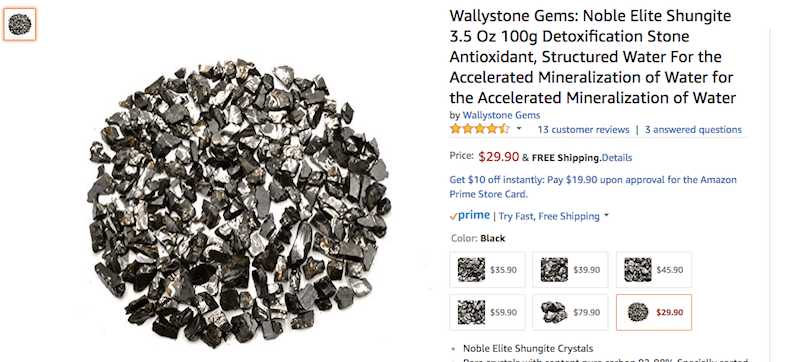The width and height of the screenshot is (788, 362).
Task: Click the Try Fast, Free Shipping link
Action: coord(549,216)
